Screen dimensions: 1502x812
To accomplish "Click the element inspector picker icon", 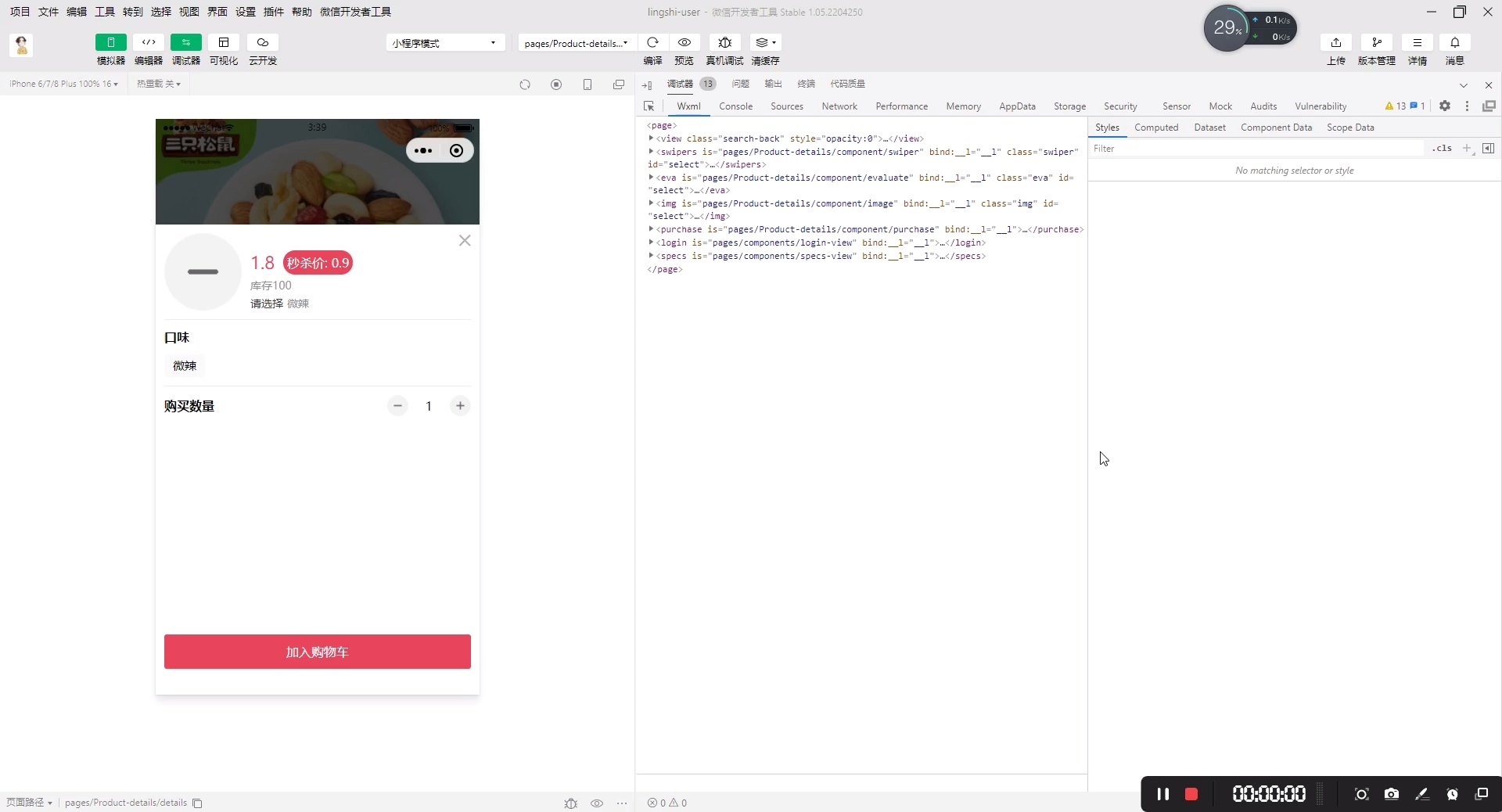I will click(649, 106).
